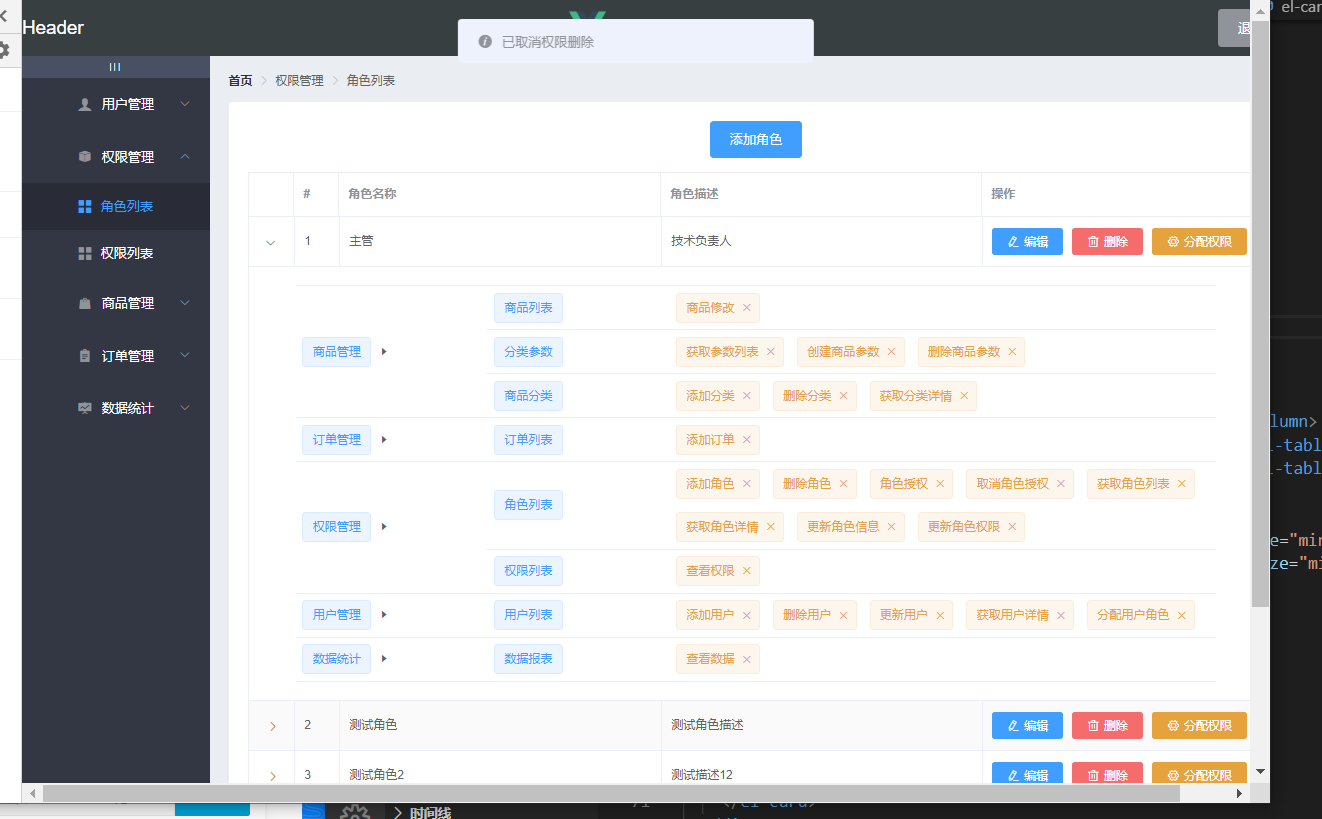Delete the 测试角色 role
This screenshot has width=1322, height=819.
point(1107,725)
